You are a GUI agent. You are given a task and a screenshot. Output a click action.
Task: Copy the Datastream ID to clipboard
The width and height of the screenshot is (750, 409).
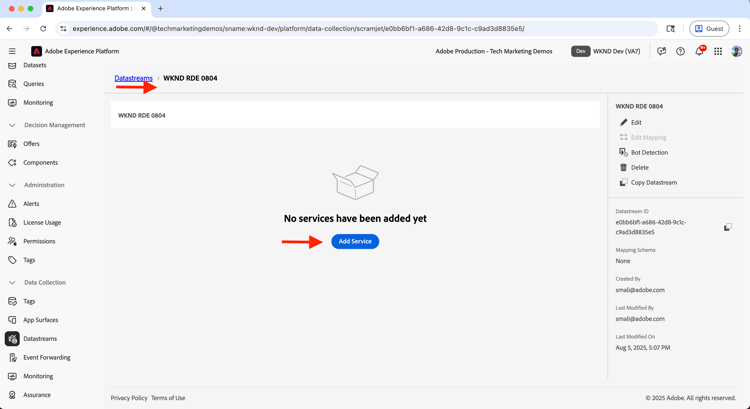(x=728, y=227)
